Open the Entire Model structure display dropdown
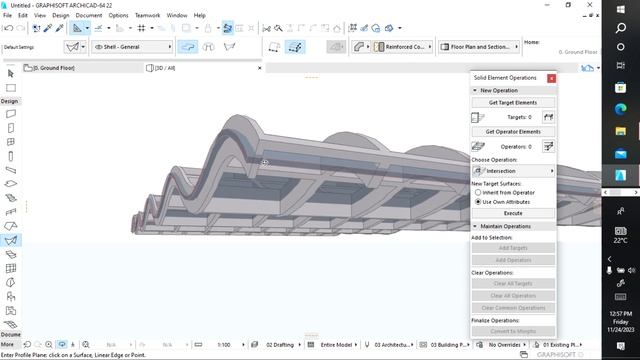The image size is (640, 360). [x=337, y=345]
